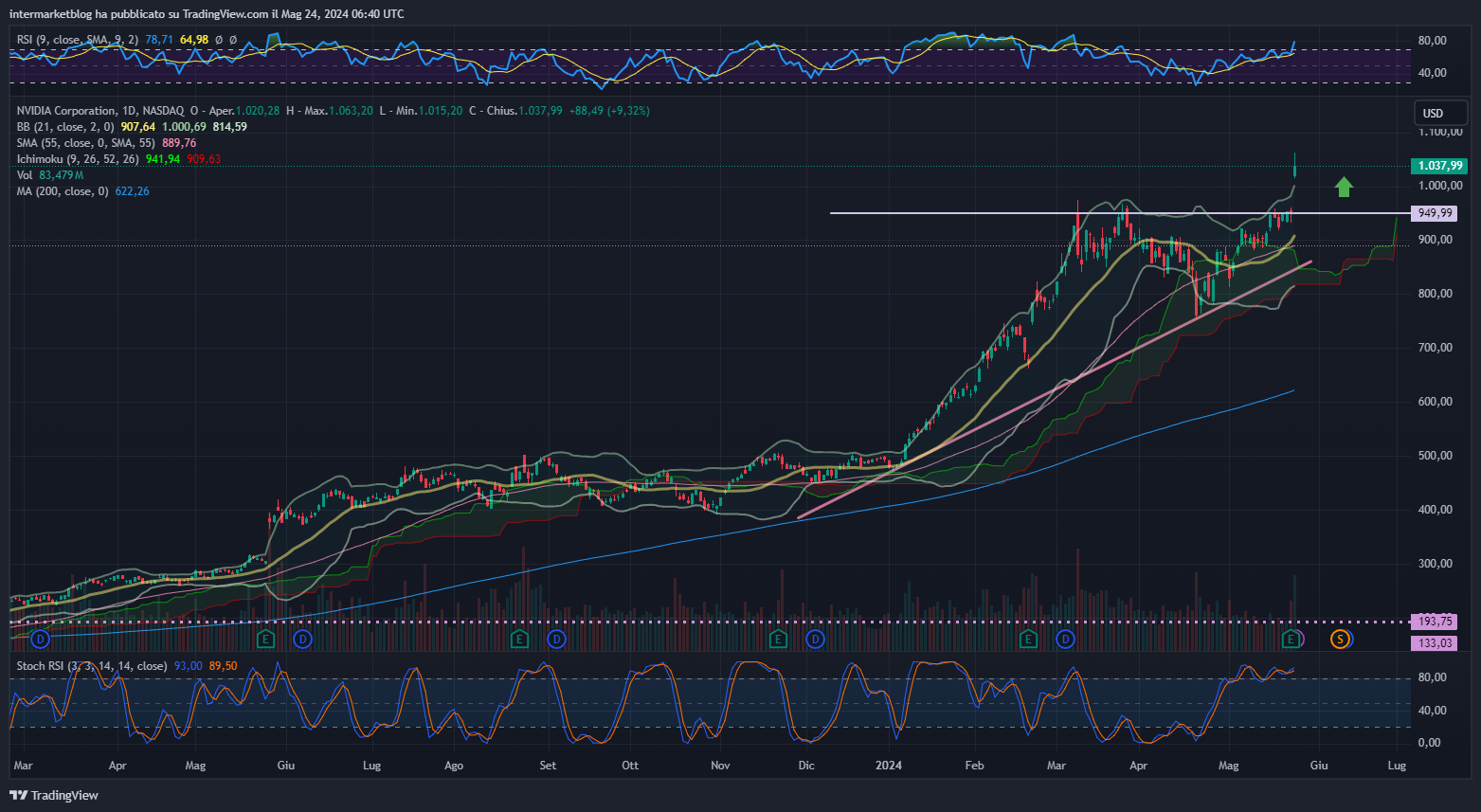Select the MA 200 indicator legend
Screen dimensions: 1481x812
[63, 191]
